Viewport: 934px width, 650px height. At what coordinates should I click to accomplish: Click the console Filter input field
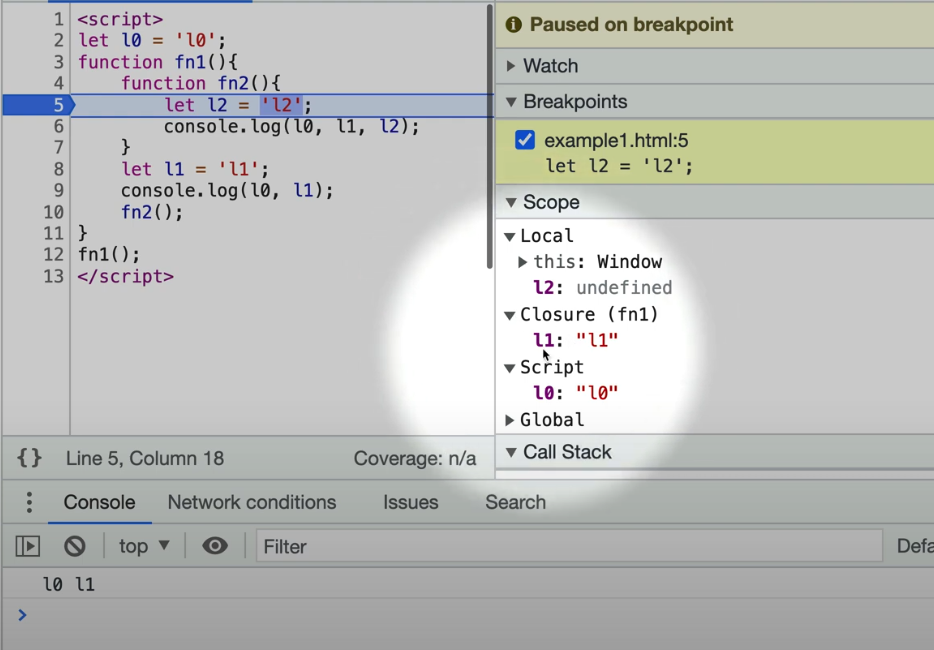(x=569, y=546)
